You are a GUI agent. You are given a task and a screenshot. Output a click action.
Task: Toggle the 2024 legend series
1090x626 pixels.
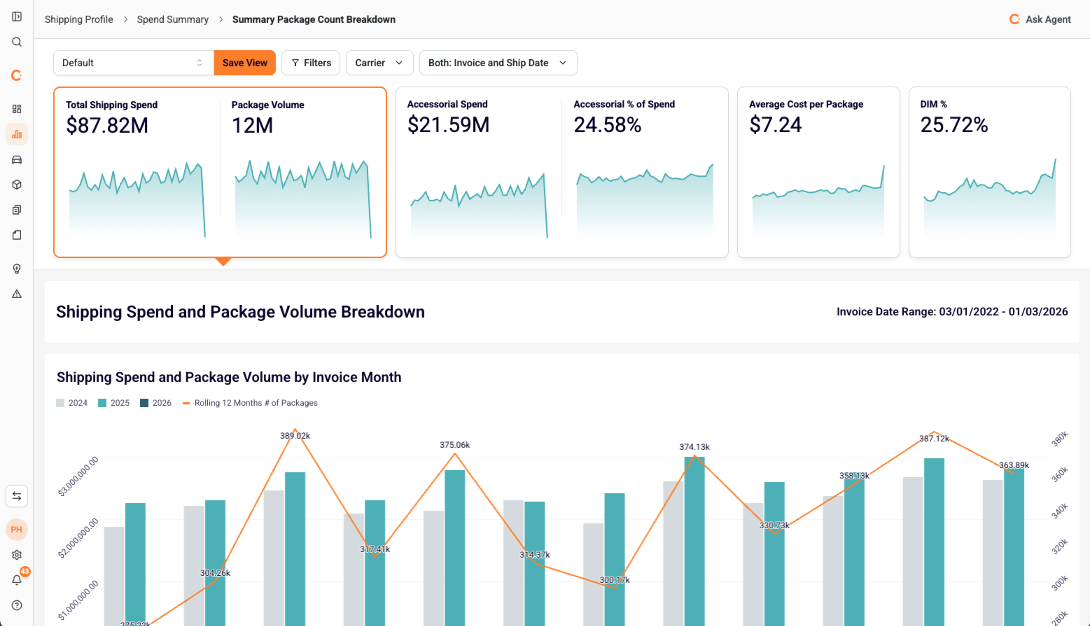coord(73,403)
